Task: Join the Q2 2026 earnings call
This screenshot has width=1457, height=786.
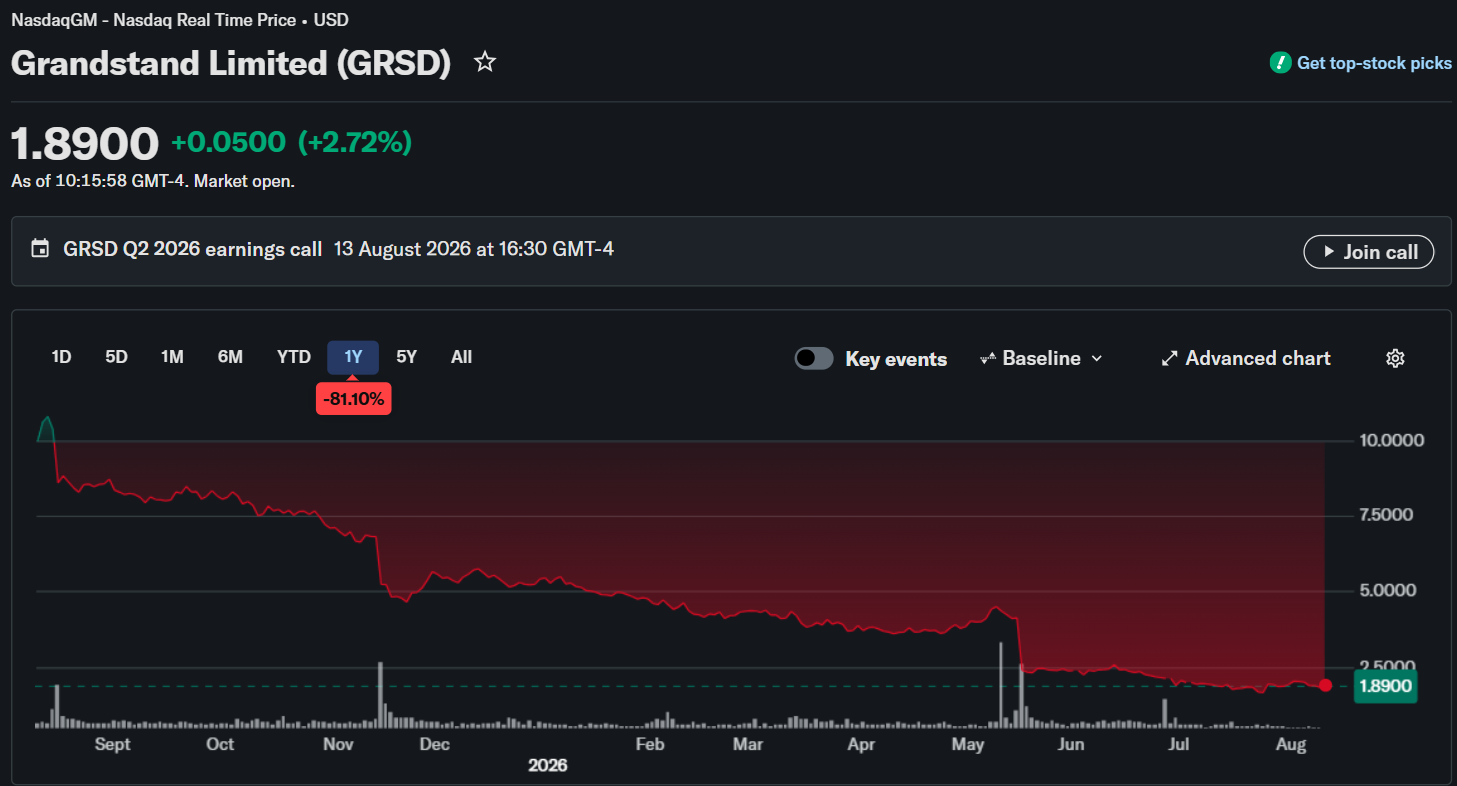Action: click(x=1369, y=252)
